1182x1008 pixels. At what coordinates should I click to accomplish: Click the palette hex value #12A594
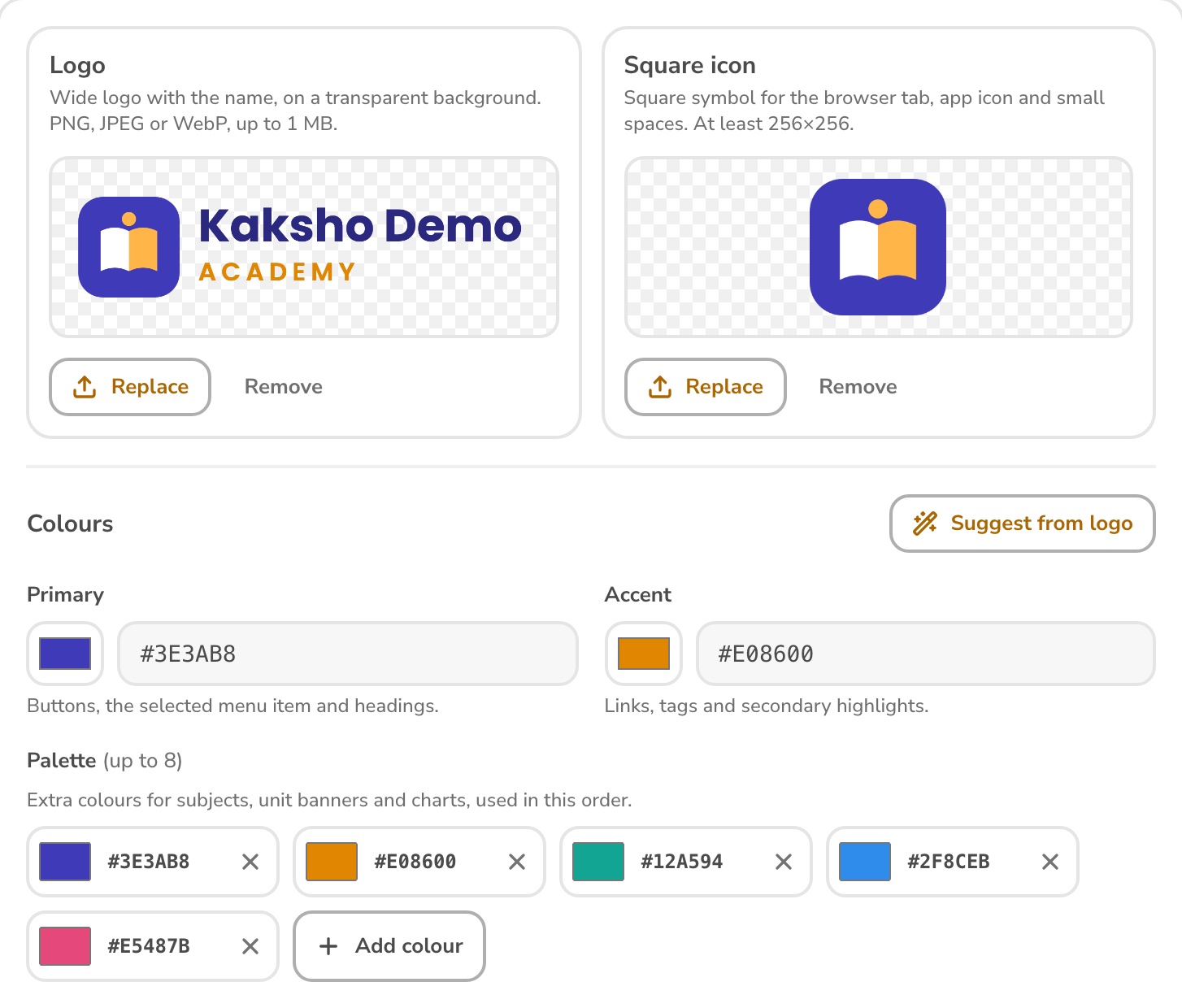pos(682,862)
